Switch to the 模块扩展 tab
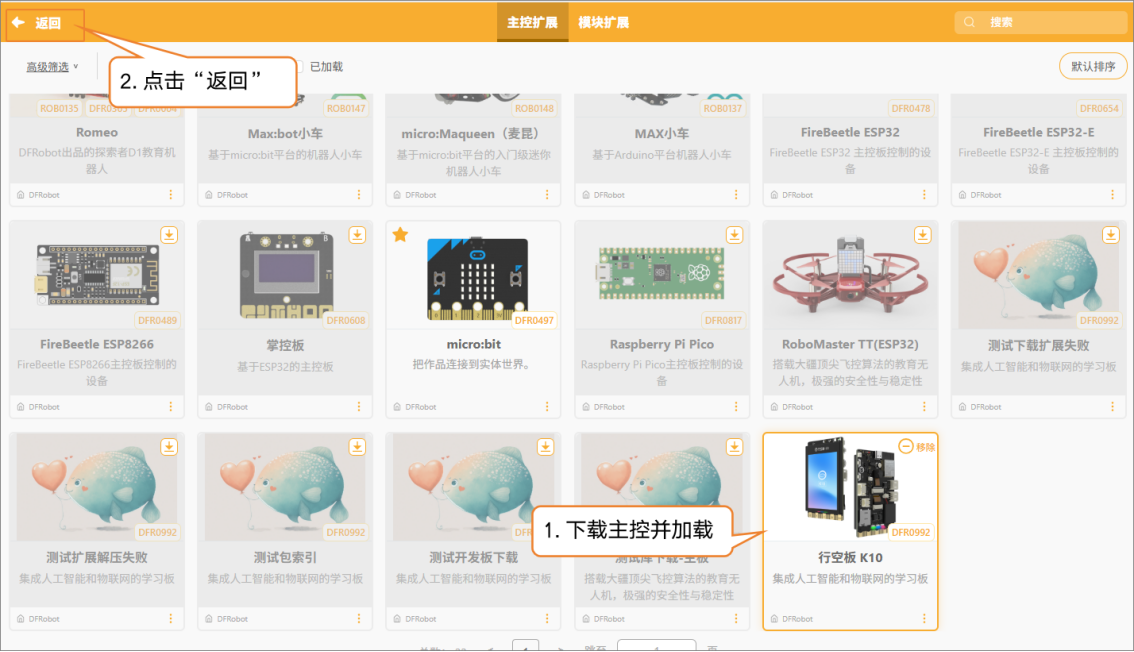 [603, 23]
